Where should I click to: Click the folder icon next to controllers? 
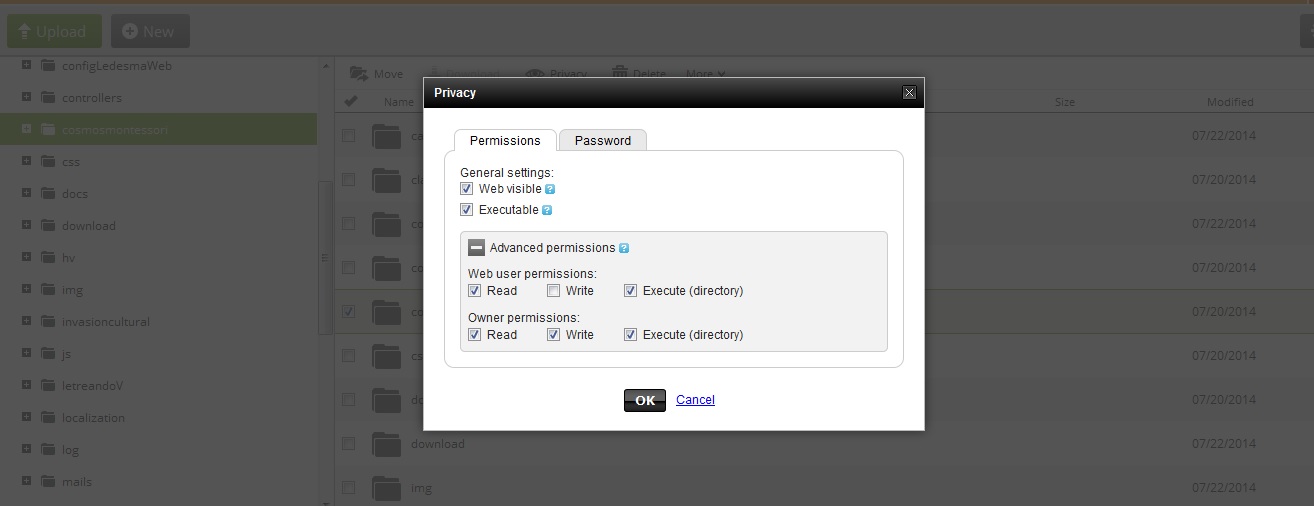click(48, 98)
